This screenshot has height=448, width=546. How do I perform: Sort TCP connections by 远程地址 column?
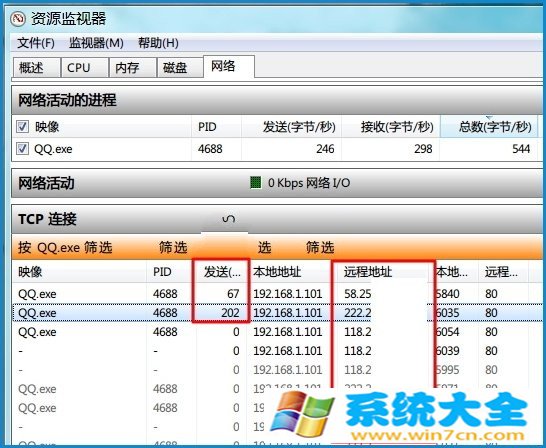point(383,272)
